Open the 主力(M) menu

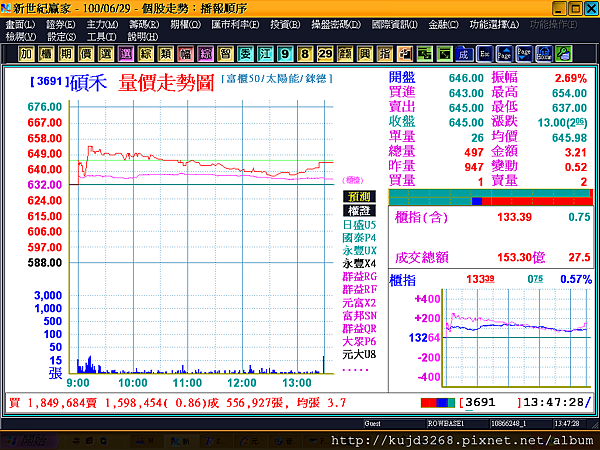102,24
